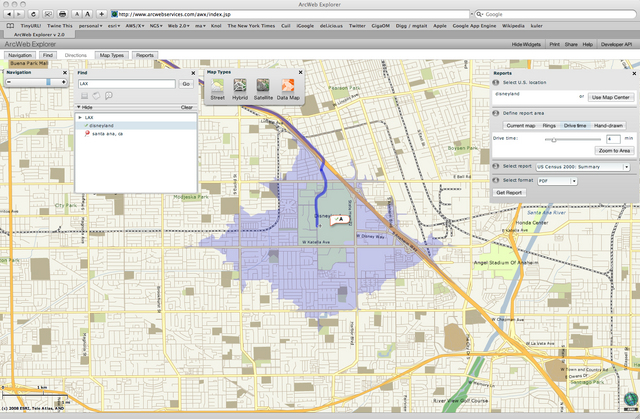Click Share in the ArcWeb header
640x419 pixels.
coord(571,44)
